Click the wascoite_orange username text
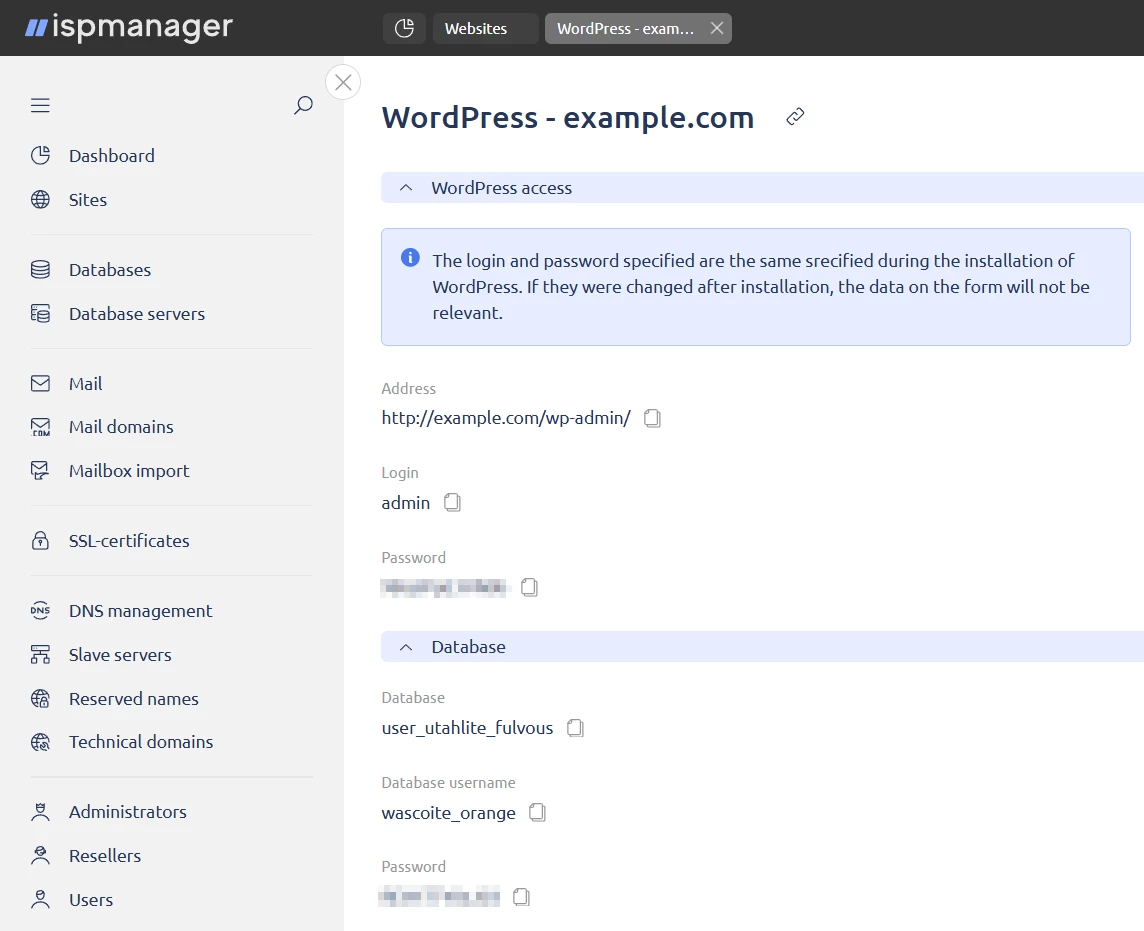This screenshot has height=931, width=1144. click(449, 813)
